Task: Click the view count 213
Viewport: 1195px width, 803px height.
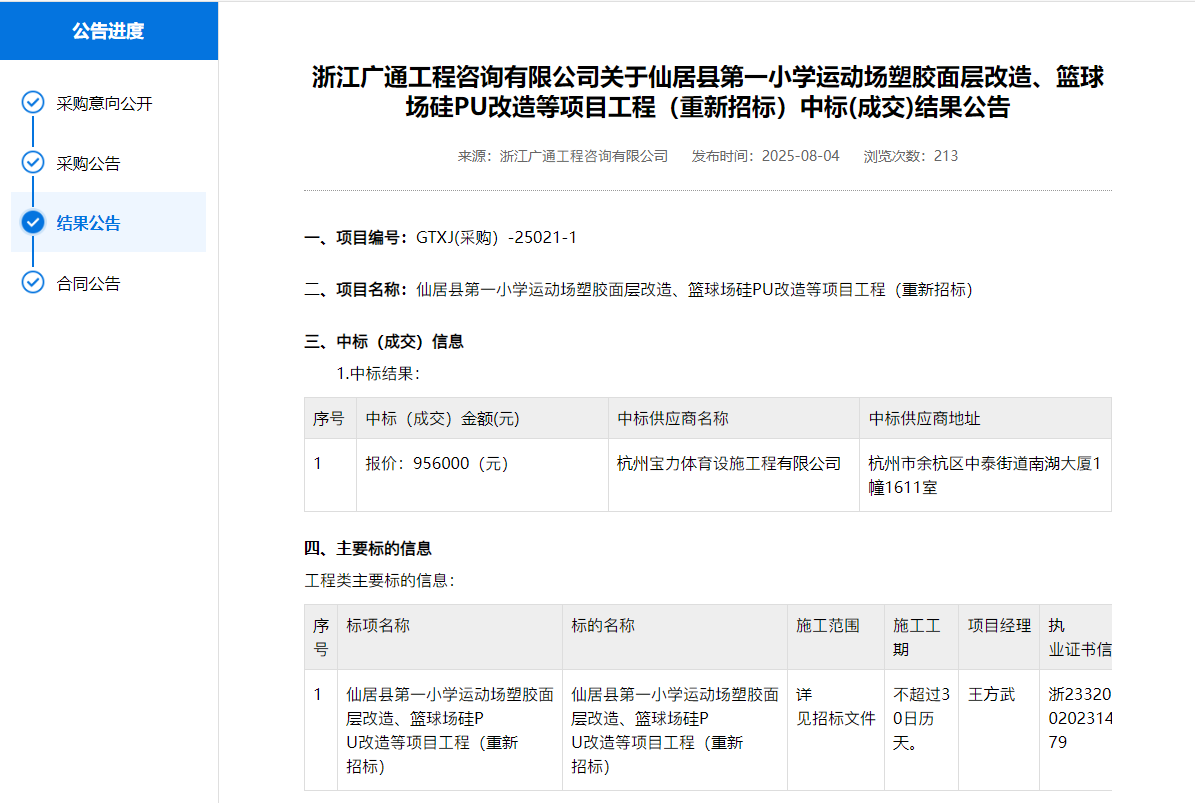Action: click(945, 156)
